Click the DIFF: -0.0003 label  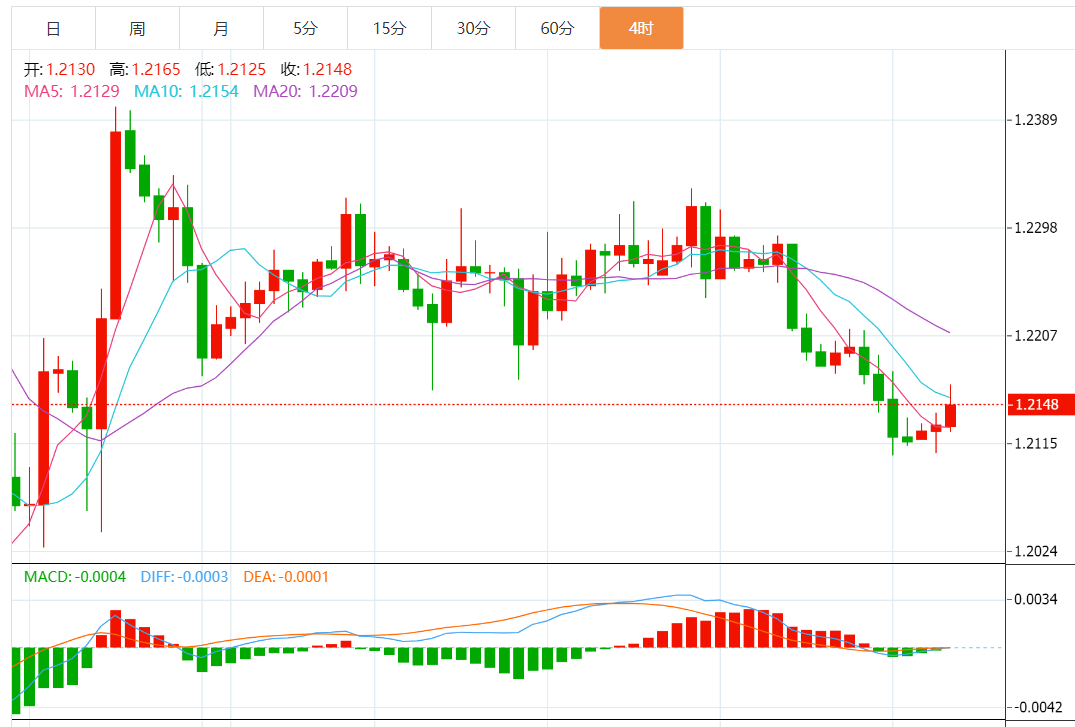184,577
